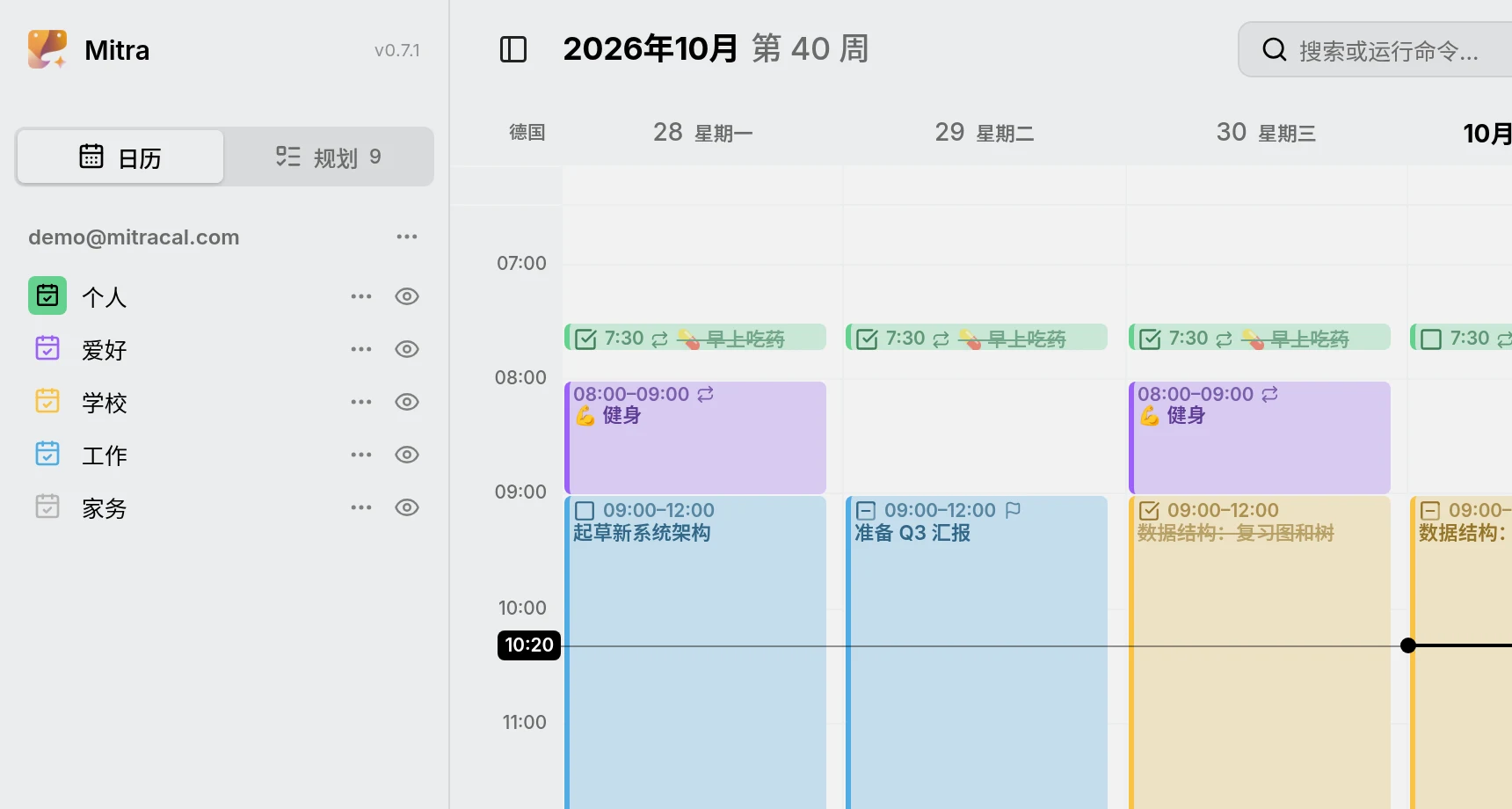
Task: Toggle visibility of 家务 calendar
Action: 407,507
